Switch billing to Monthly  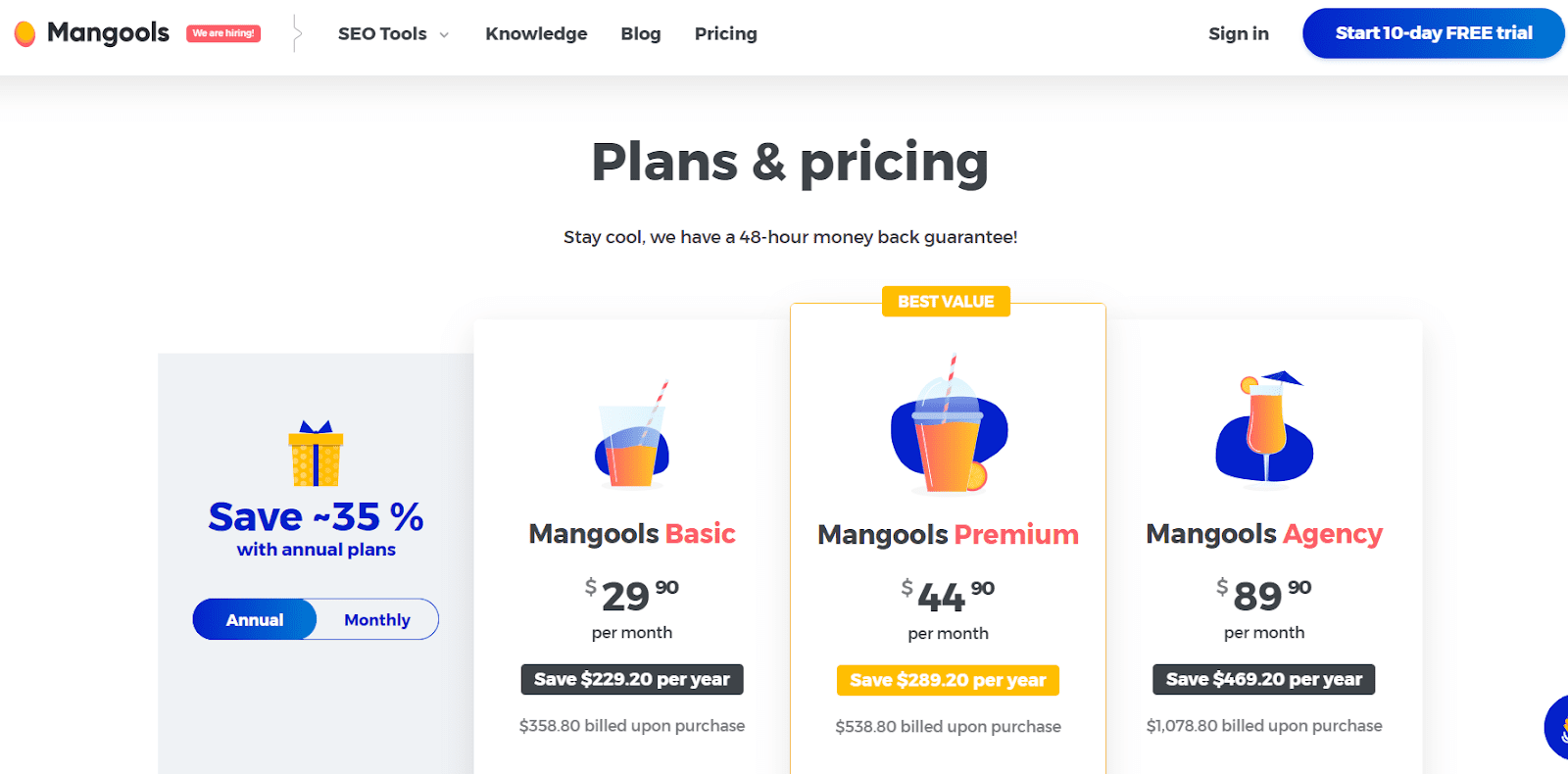377,620
